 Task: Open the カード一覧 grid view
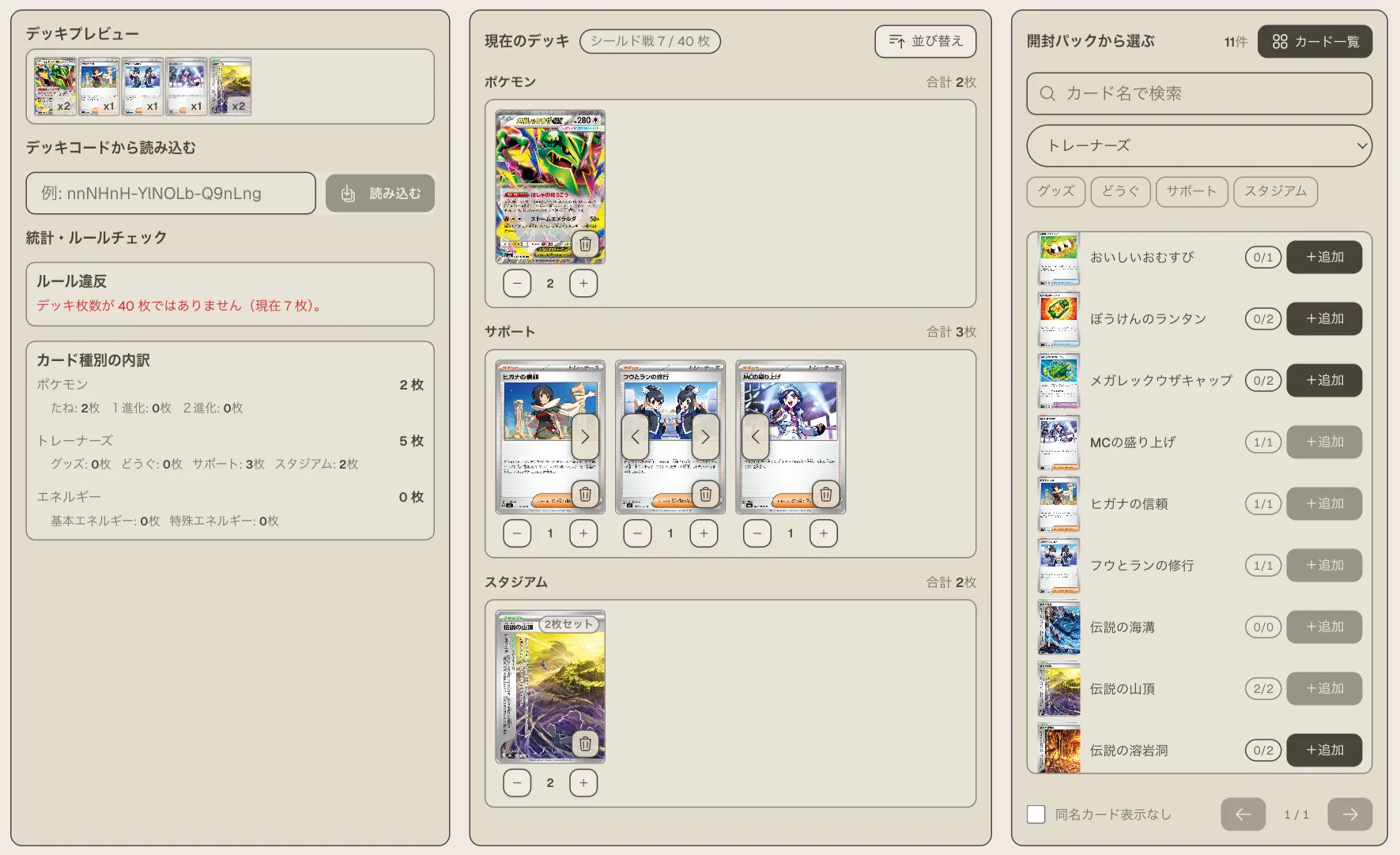click(x=1315, y=41)
